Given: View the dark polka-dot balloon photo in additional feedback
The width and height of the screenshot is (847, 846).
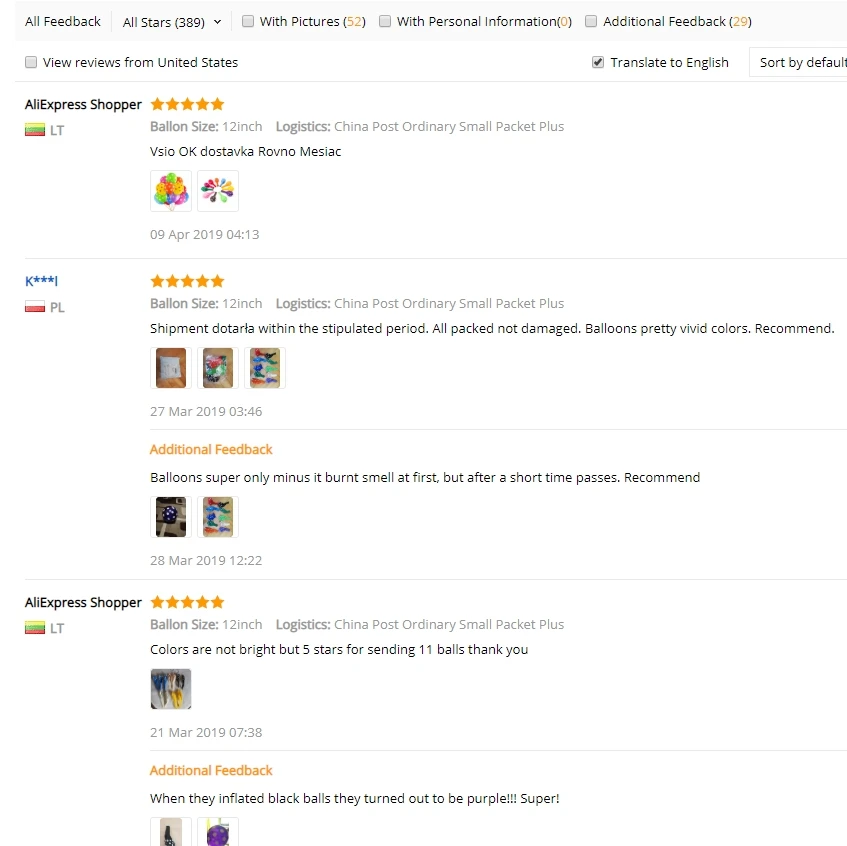Looking at the screenshot, I should 171,517.
